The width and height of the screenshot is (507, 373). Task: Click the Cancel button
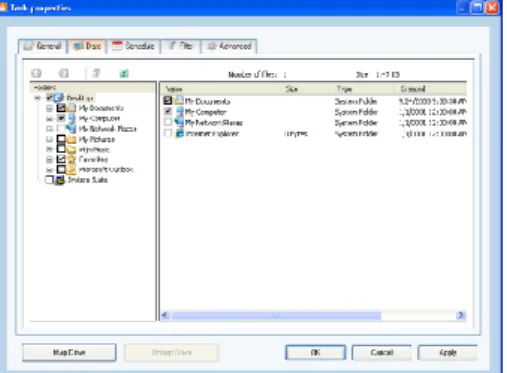382,352
